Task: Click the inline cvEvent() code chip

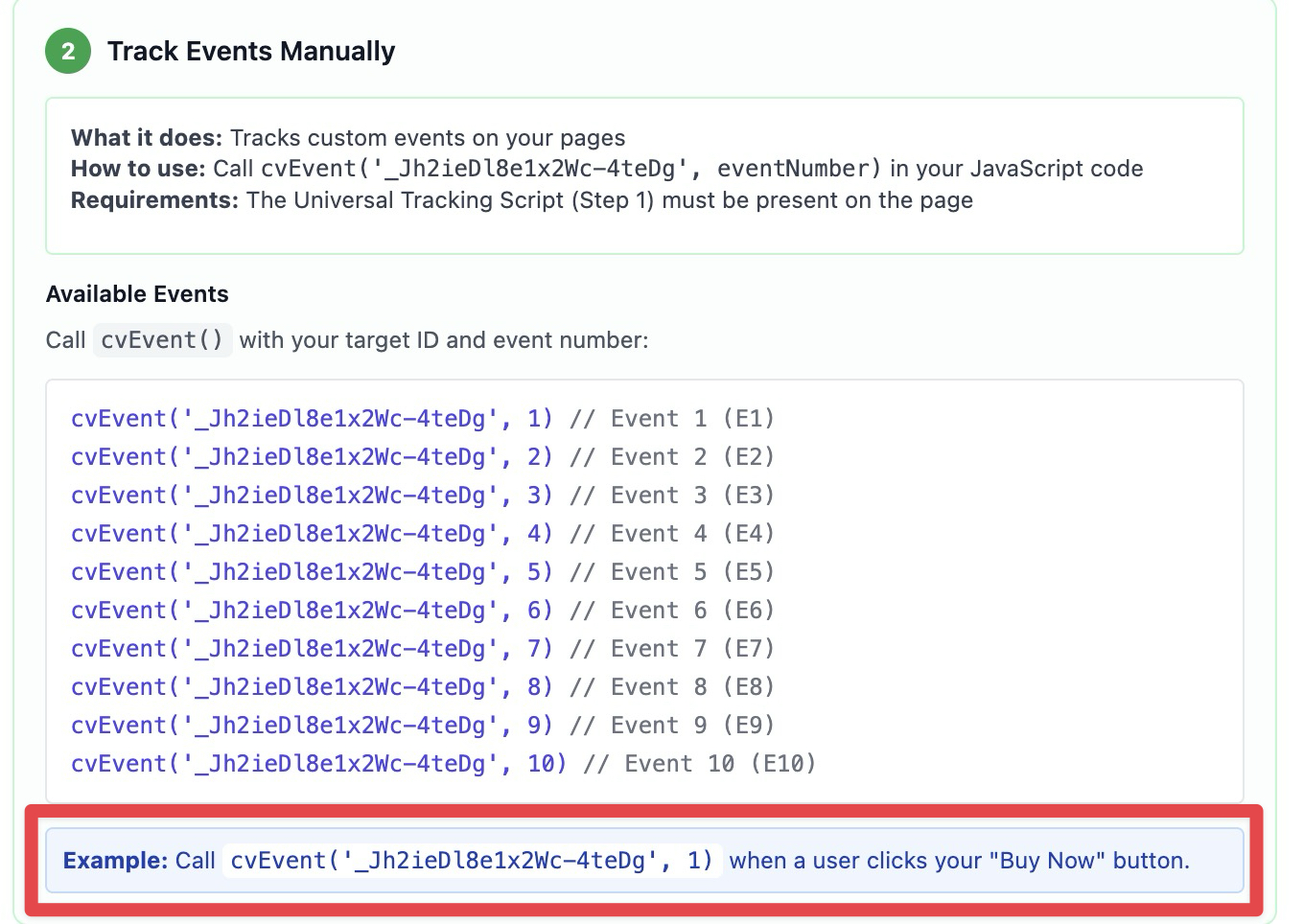Action: point(162,340)
